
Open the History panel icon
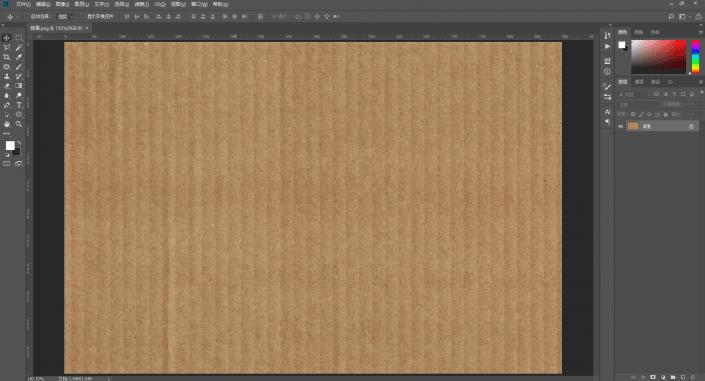pos(607,36)
